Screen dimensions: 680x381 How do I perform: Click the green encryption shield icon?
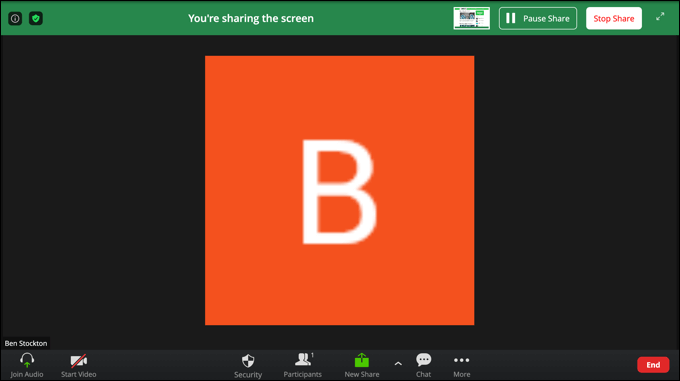(x=36, y=19)
